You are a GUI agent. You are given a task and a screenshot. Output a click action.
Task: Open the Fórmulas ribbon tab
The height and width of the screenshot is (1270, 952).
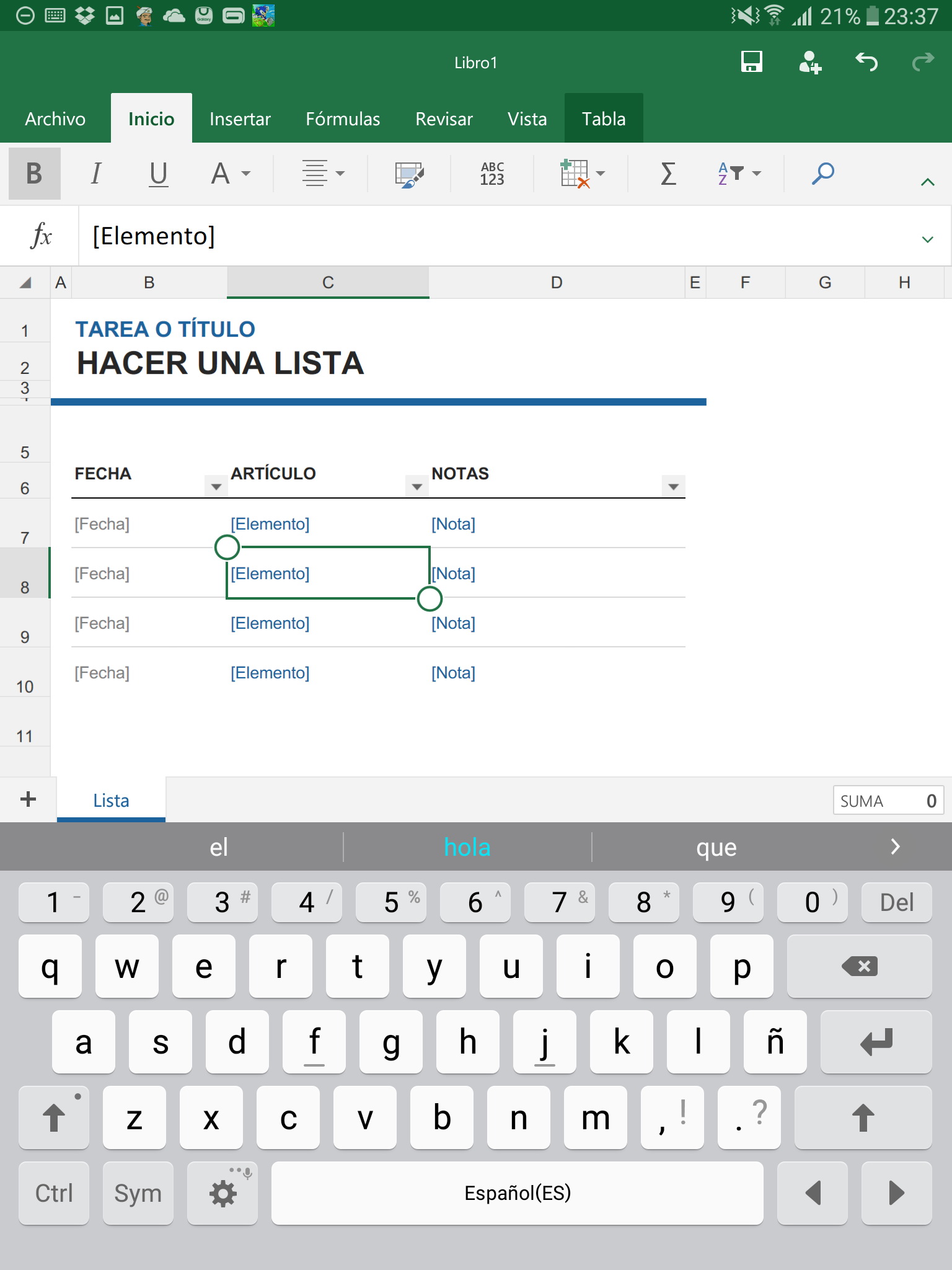(x=343, y=118)
